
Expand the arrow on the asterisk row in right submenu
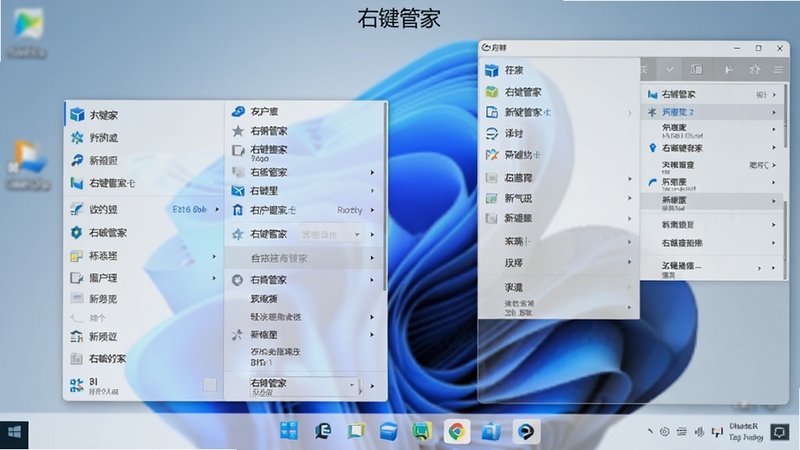tap(774, 112)
